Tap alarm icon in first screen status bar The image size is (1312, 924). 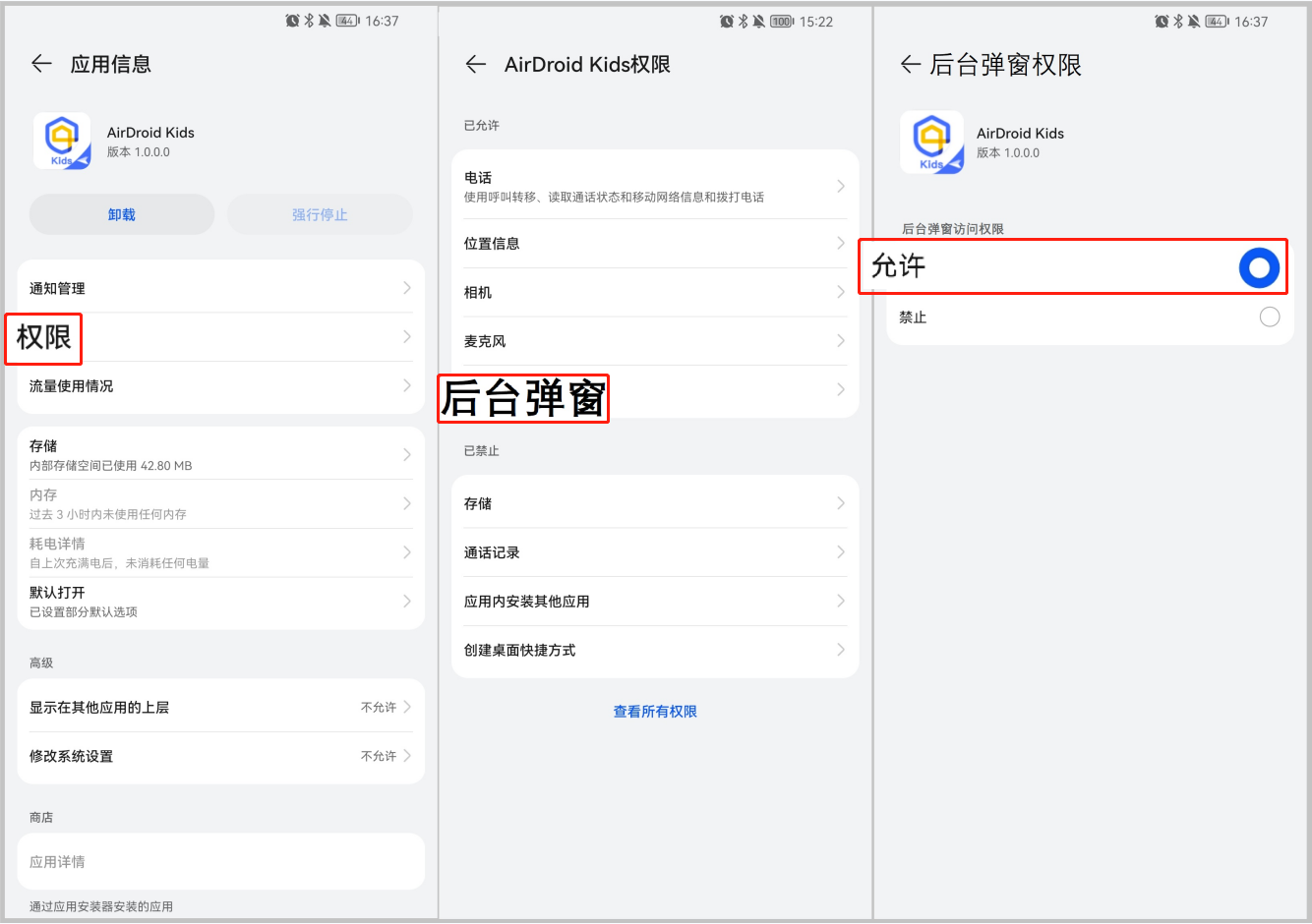292,21
